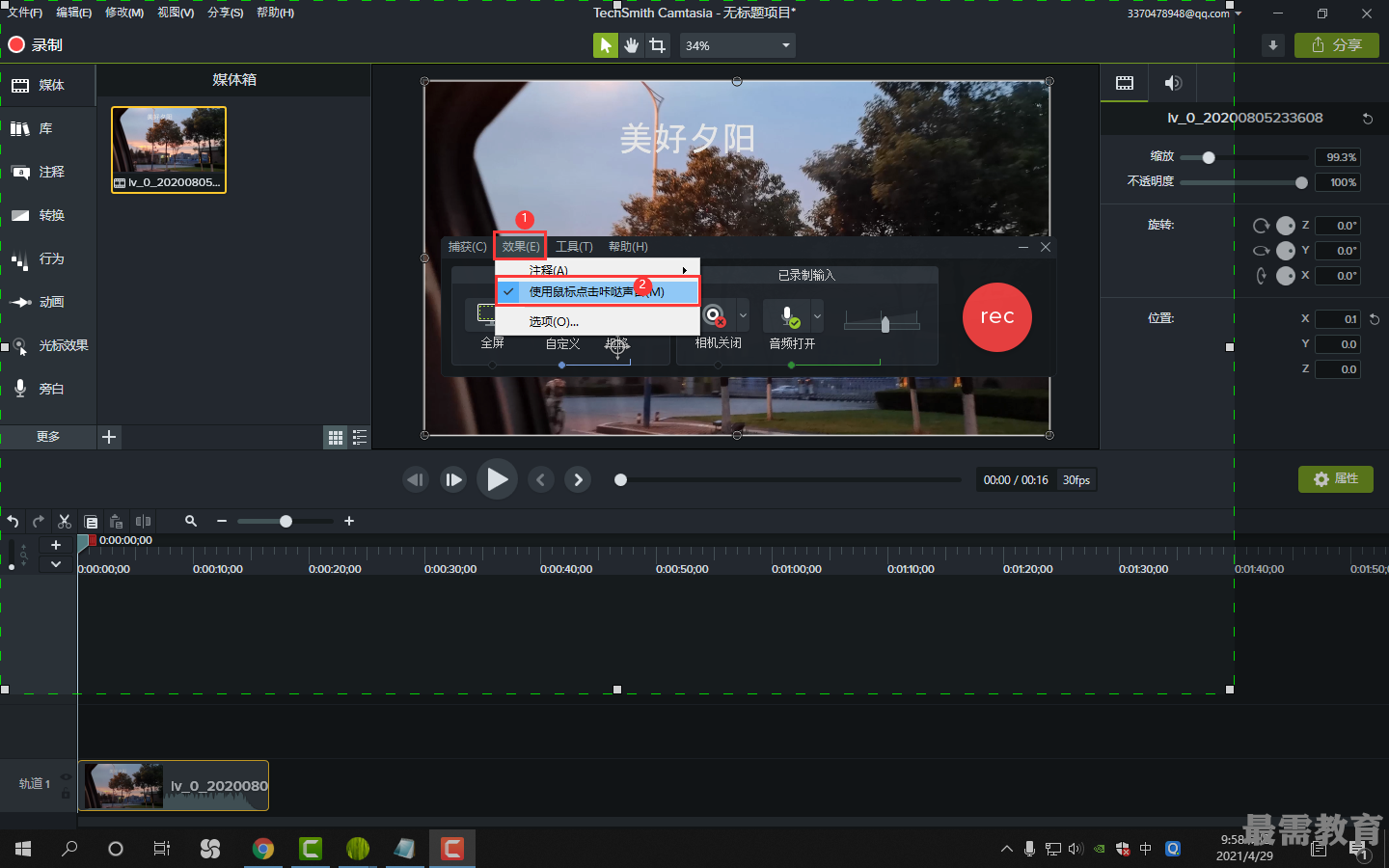The width and height of the screenshot is (1389, 868).
Task: Adjust the timeline zoom slider handle
Action: (x=286, y=521)
